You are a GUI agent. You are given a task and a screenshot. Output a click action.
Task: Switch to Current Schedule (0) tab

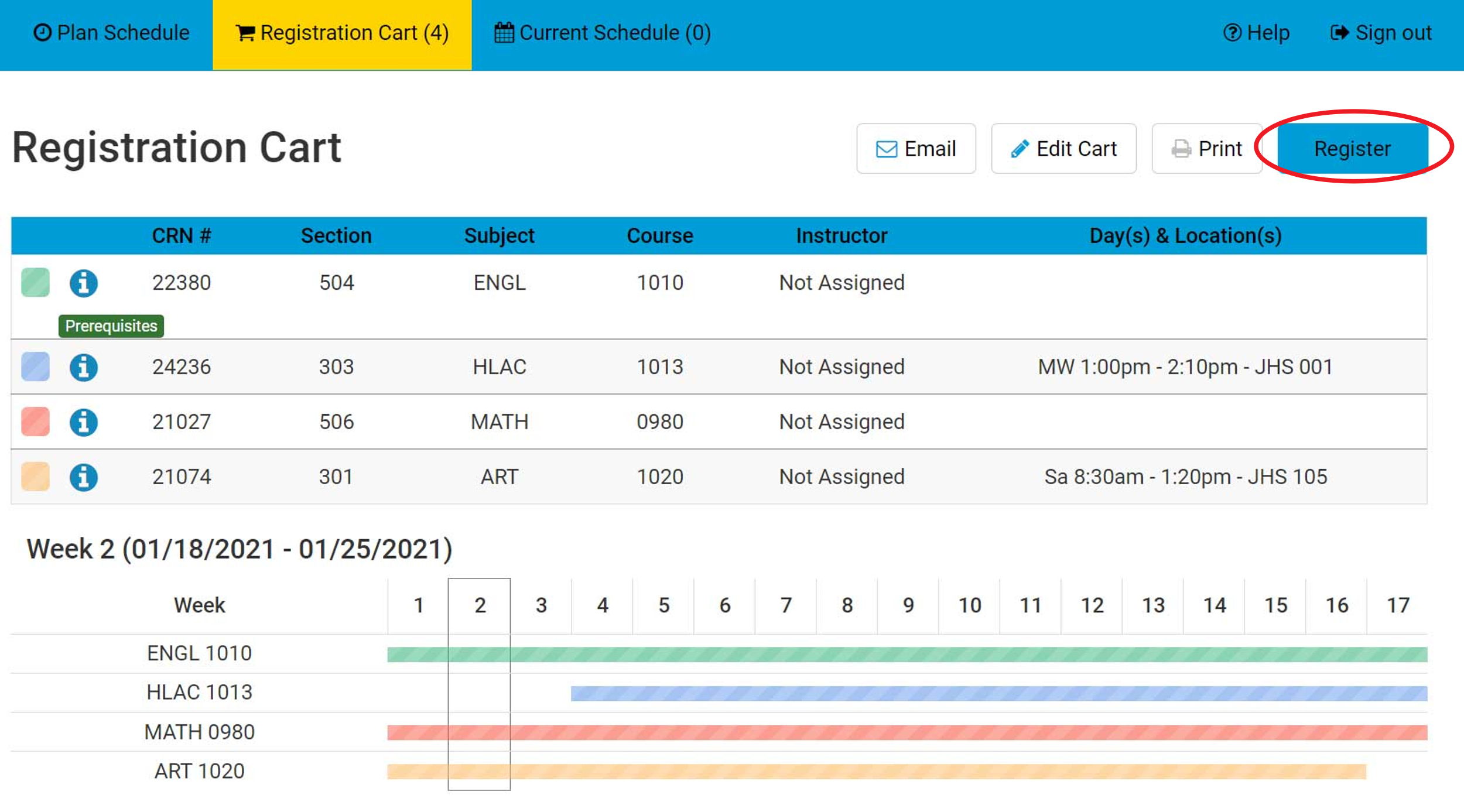pyautogui.click(x=603, y=33)
